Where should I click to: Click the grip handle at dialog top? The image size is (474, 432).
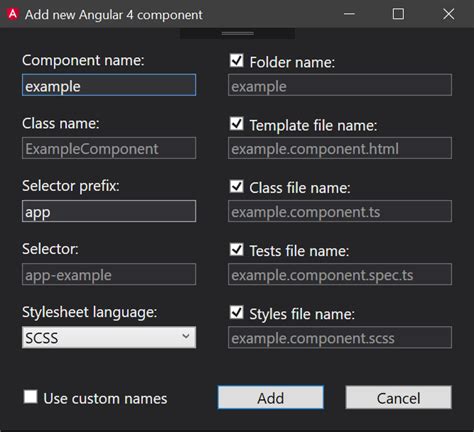tap(238, 33)
